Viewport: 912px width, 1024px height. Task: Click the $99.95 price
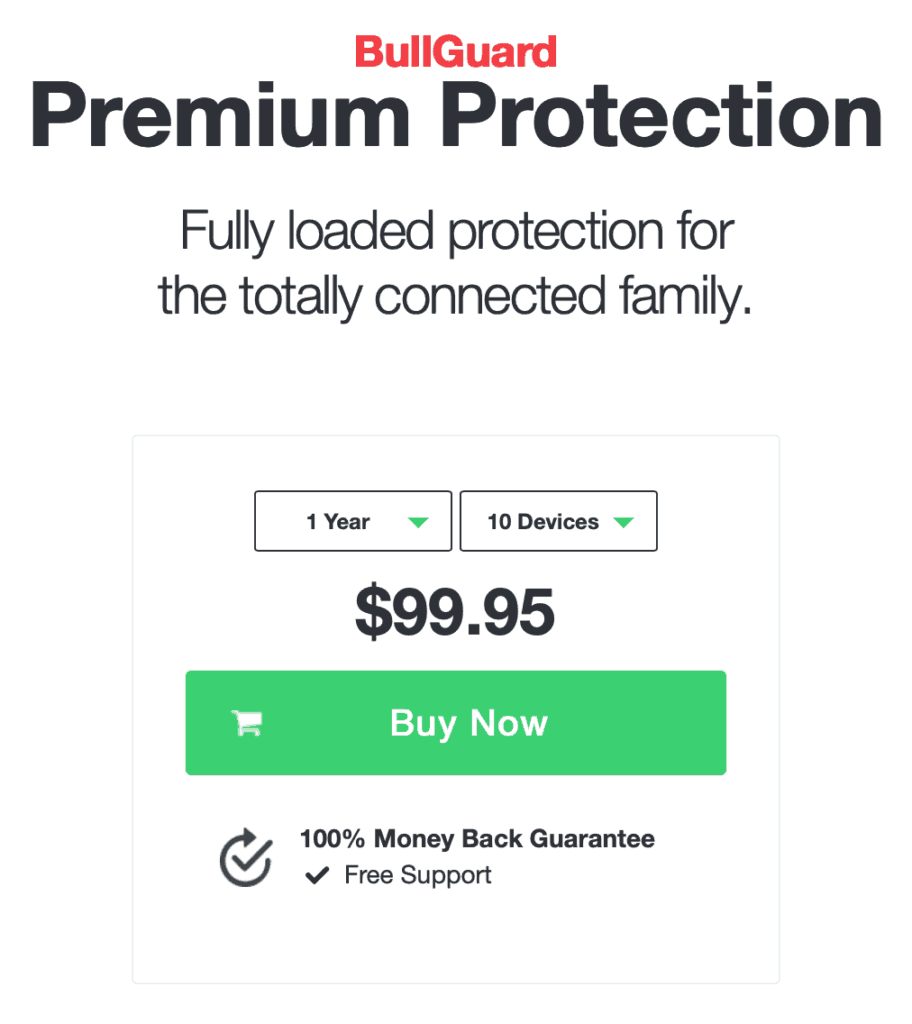(x=455, y=612)
